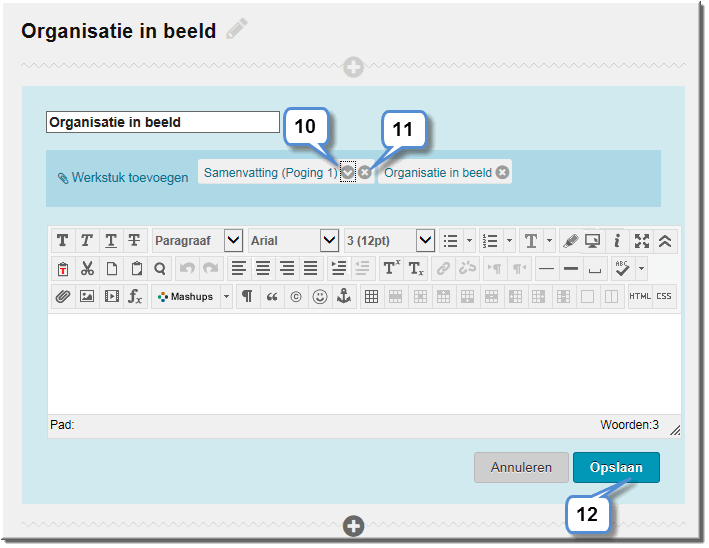Viewport: 709px width, 548px height.
Task: Open the editor help info icon
Action: tap(617, 241)
